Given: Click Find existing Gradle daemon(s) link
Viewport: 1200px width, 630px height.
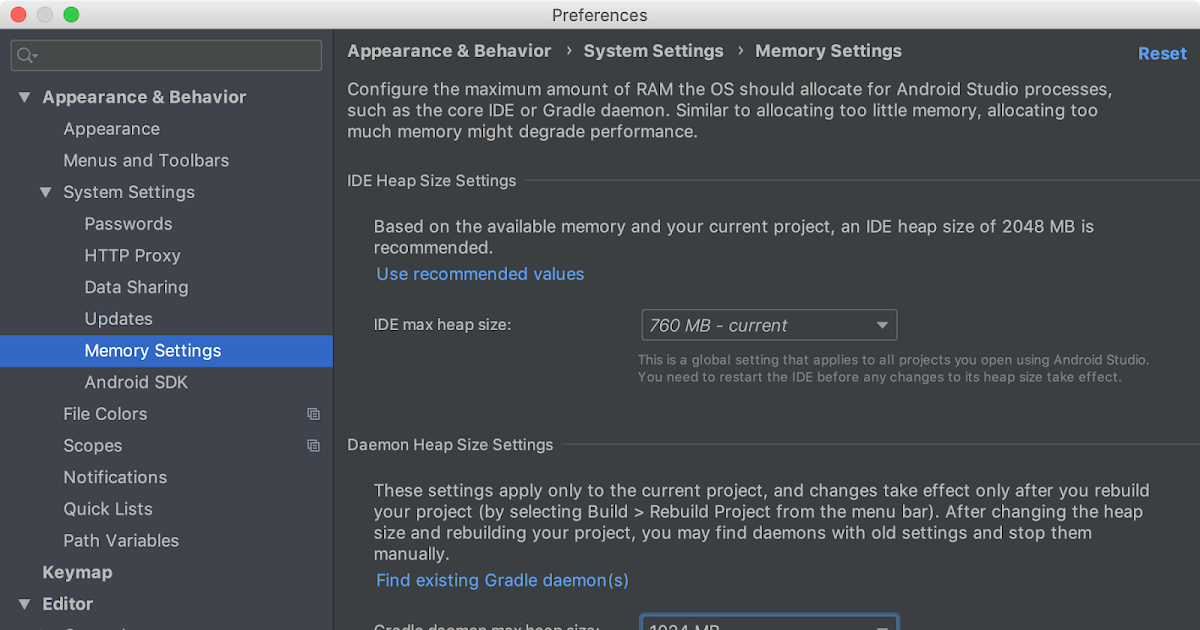Looking at the screenshot, I should (502, 580).
